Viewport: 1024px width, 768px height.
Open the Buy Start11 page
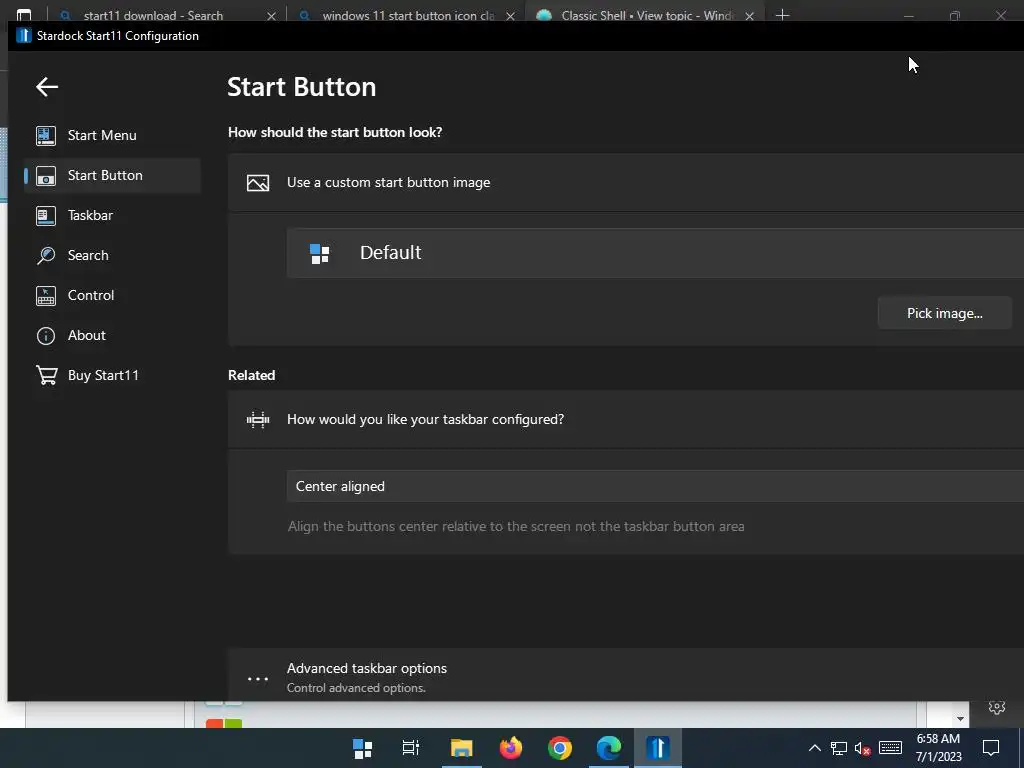(x=112, y=375)
